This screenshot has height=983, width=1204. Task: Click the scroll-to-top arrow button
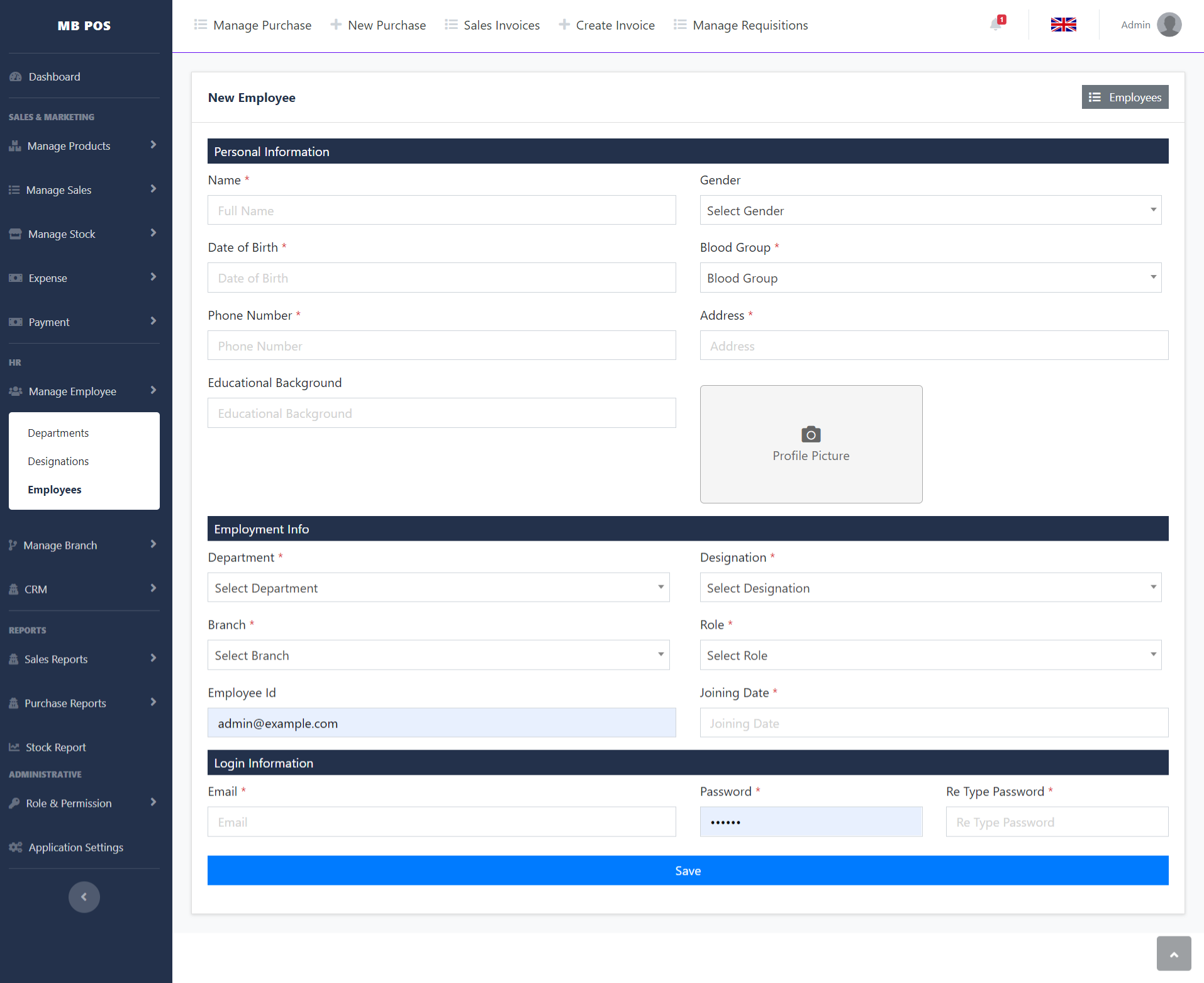pyautogui.click(x=1173, y=953)
